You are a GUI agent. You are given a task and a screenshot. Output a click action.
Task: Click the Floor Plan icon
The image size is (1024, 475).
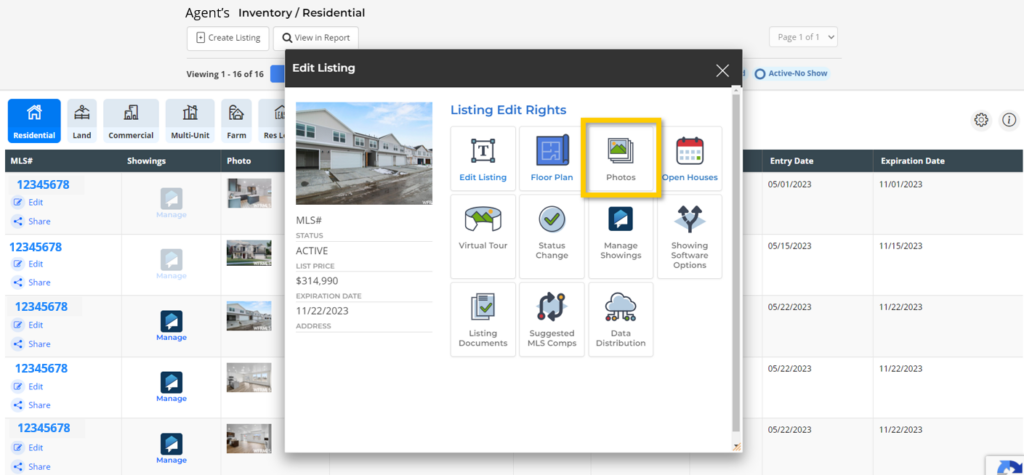[552, 159]
